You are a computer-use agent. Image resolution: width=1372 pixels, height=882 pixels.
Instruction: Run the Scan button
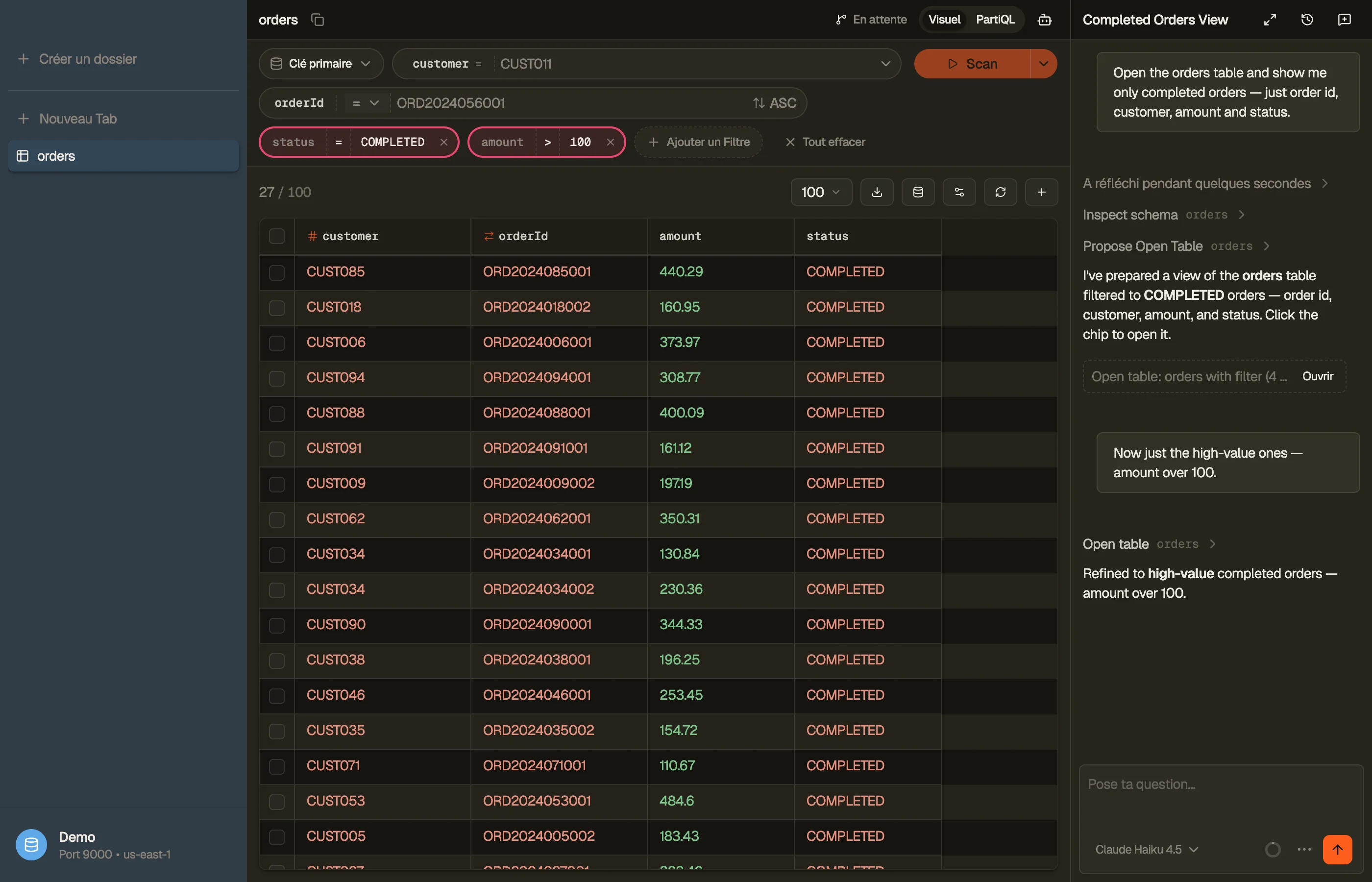(x=972, y=64)
